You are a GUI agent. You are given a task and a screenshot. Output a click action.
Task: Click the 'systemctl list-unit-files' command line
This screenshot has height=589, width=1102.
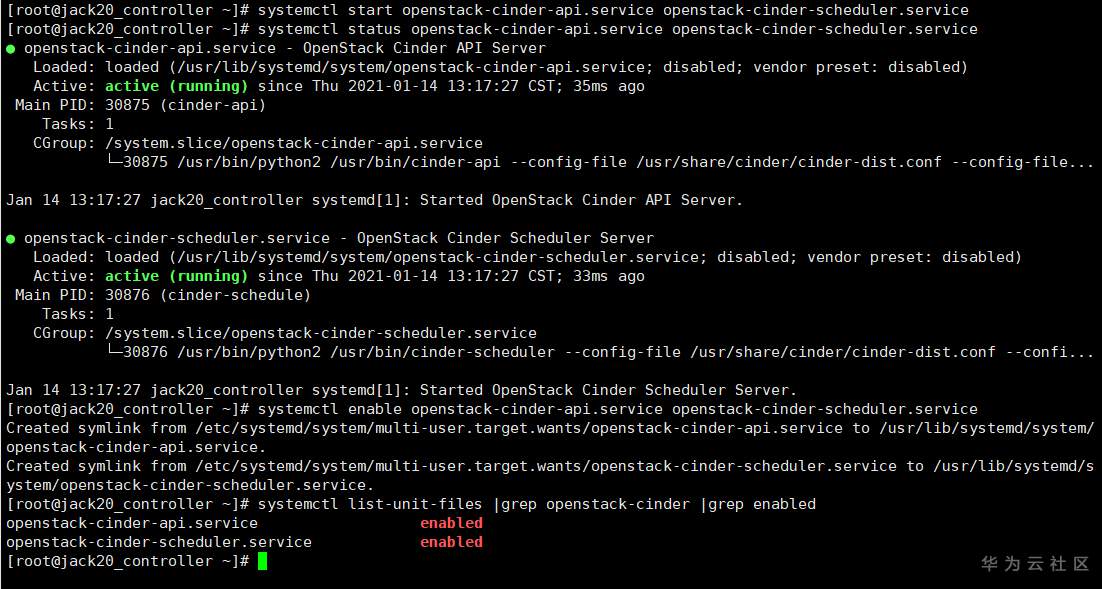(x=536, y=504)
